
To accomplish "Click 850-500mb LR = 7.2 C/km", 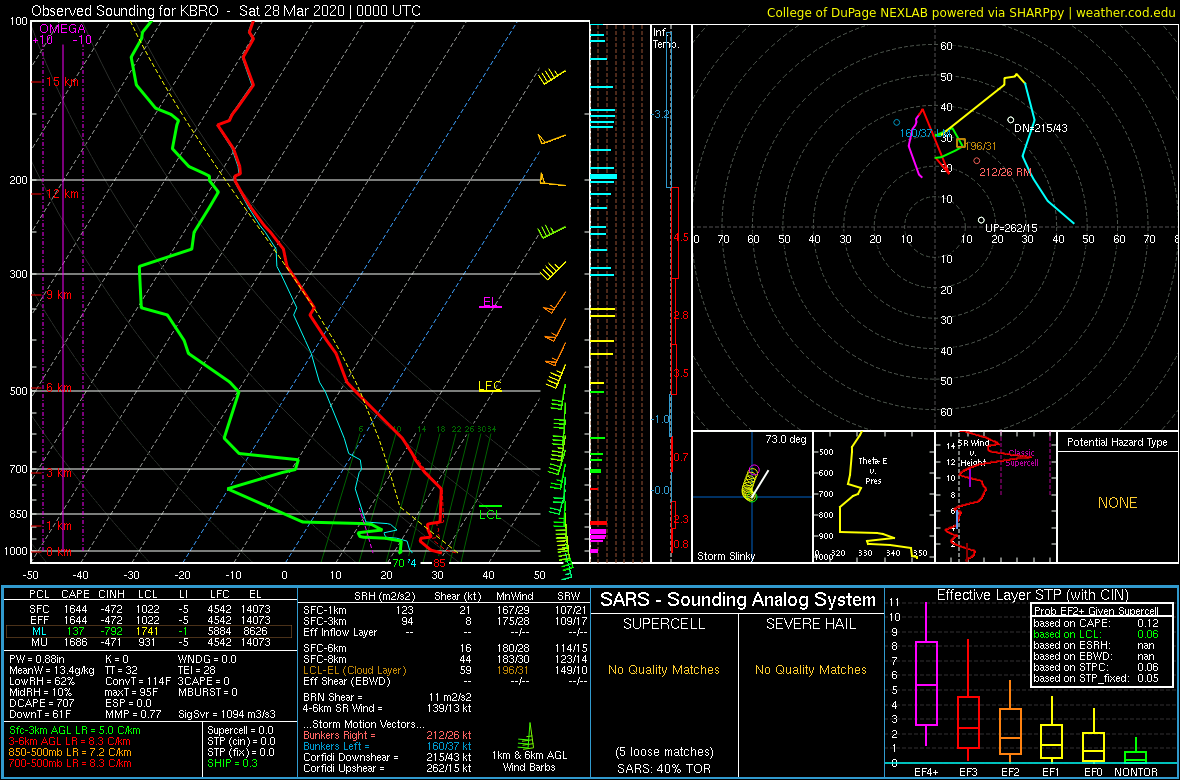I will click(x=68, y=752).
